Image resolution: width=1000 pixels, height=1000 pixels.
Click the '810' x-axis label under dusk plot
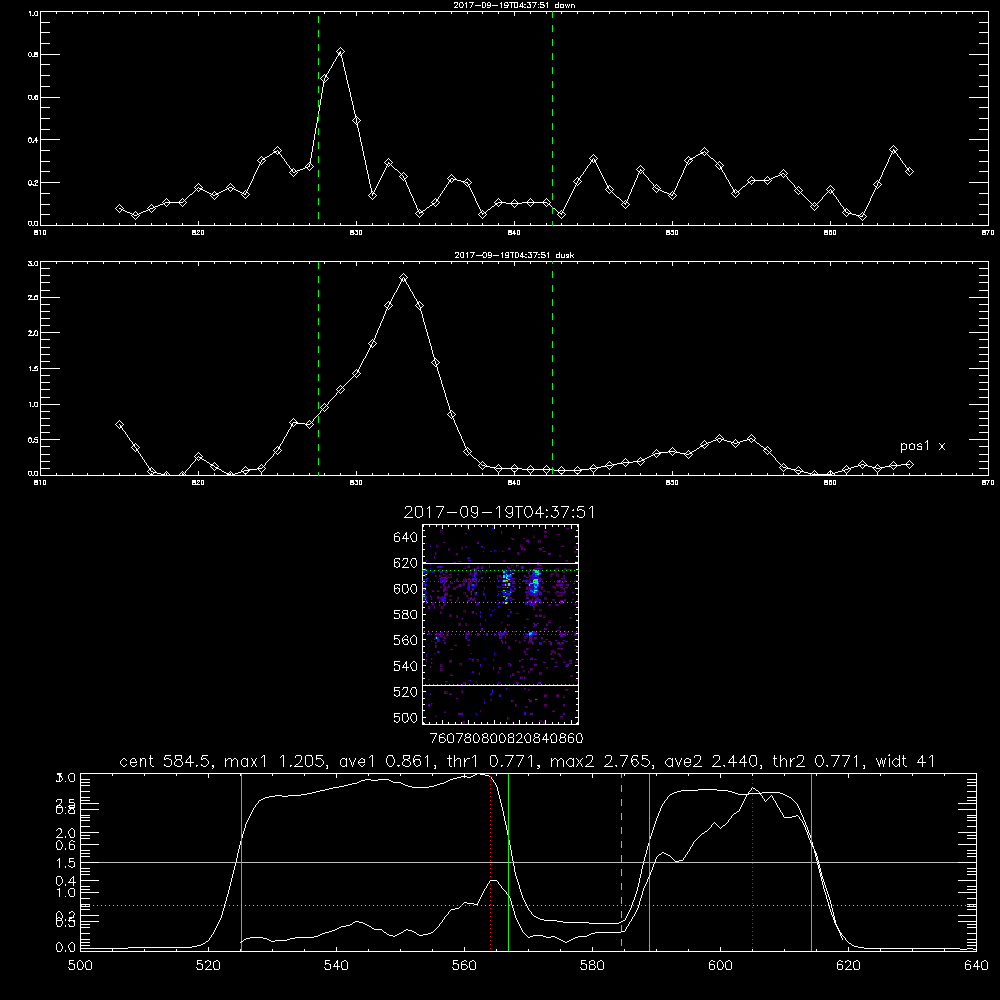40,483
